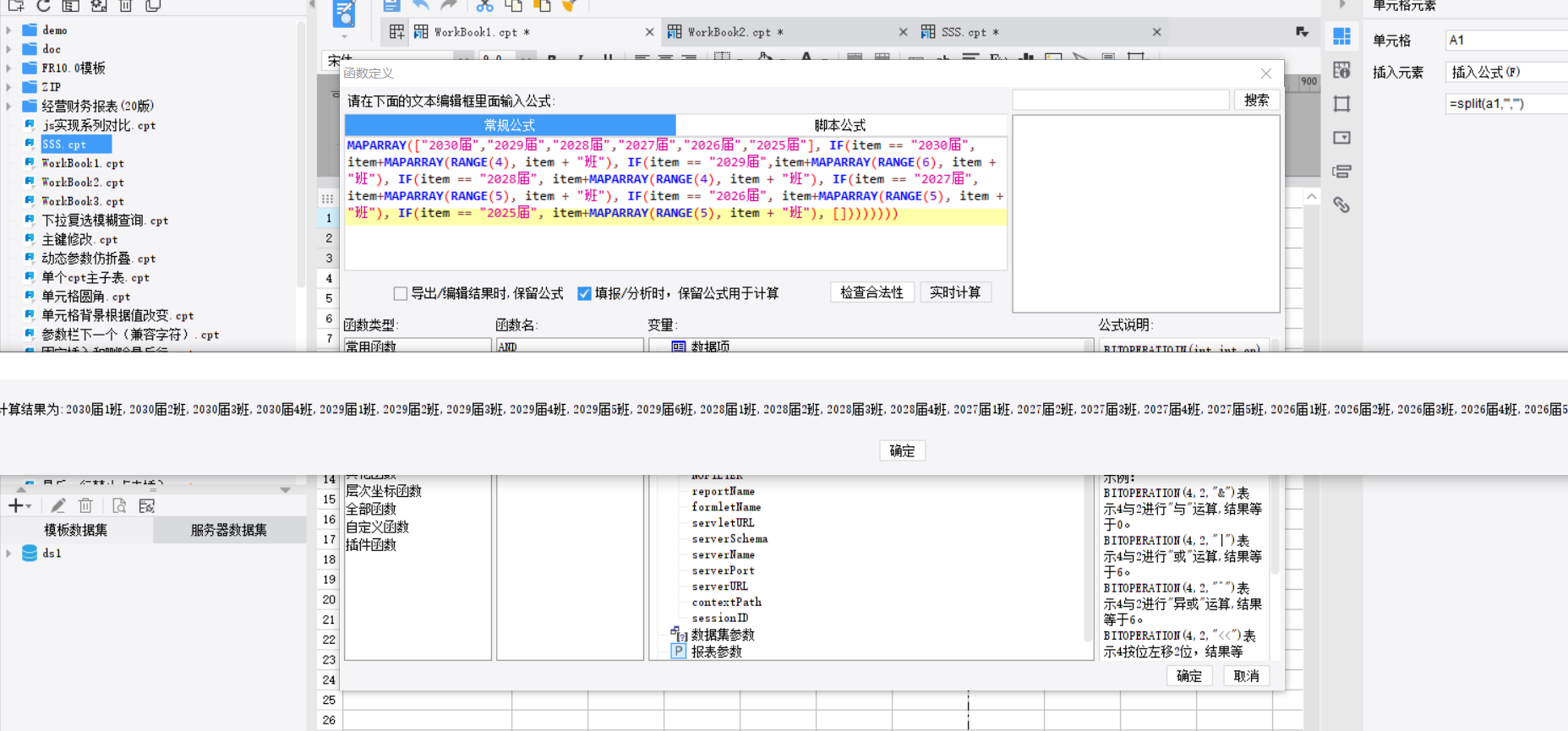Switch to the 模板数据集 tab
Image resolution: width=1568 pixels, height=731 pixels.
pos(76,530)
